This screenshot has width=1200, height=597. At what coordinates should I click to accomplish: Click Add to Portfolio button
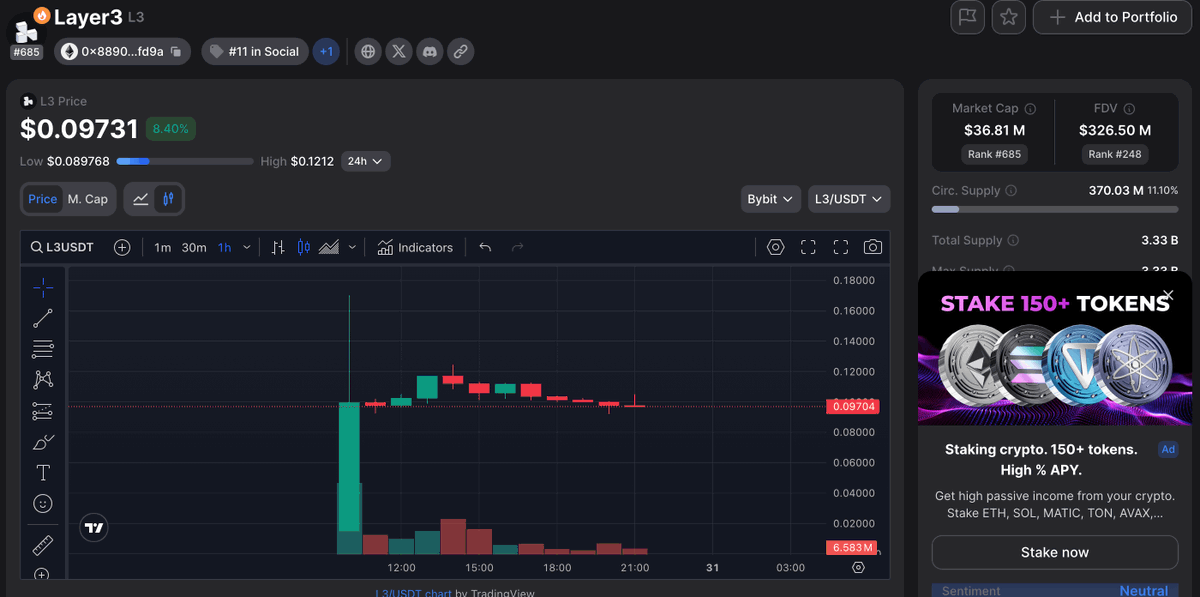1113,17
